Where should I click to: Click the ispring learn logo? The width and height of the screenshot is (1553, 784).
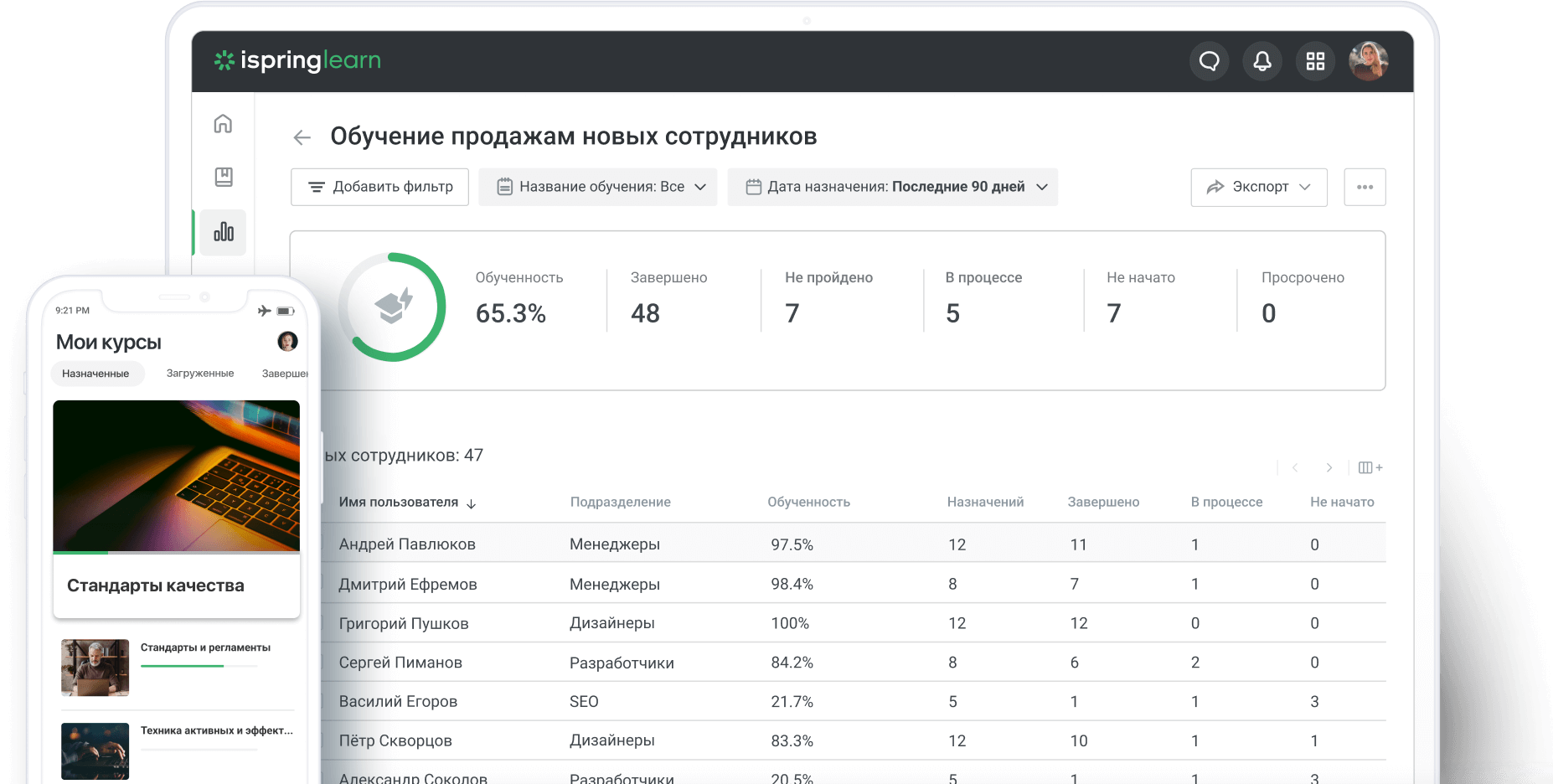297,60
